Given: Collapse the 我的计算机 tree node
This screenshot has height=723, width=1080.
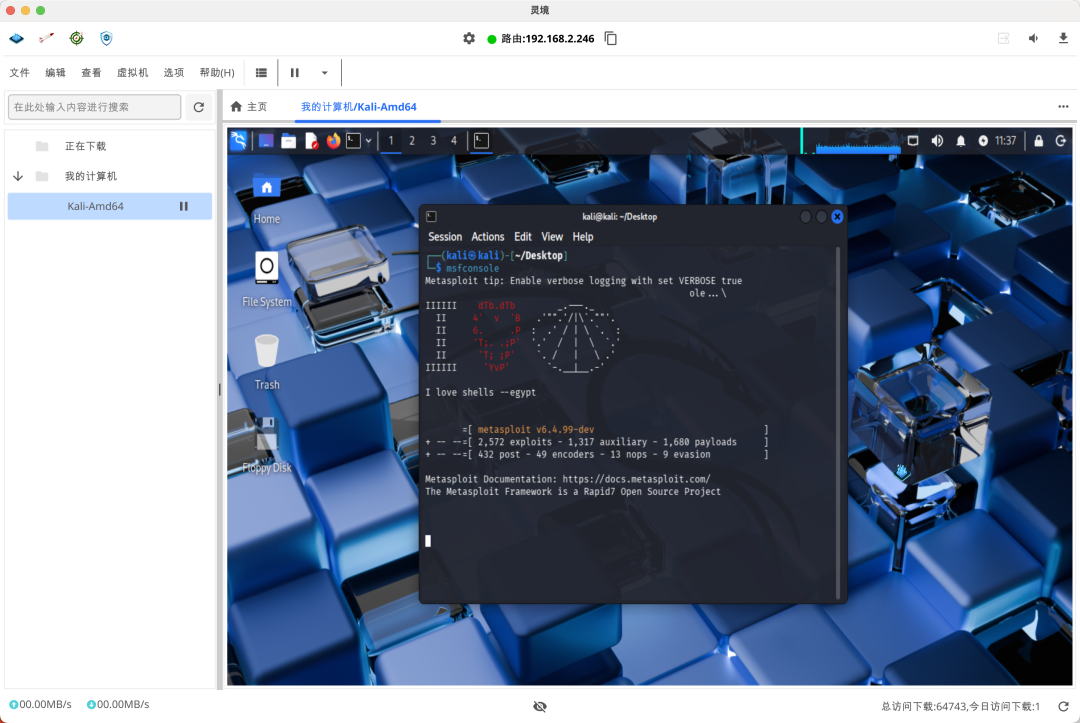Looking at the screenshot, I should [x=17, y=175].
